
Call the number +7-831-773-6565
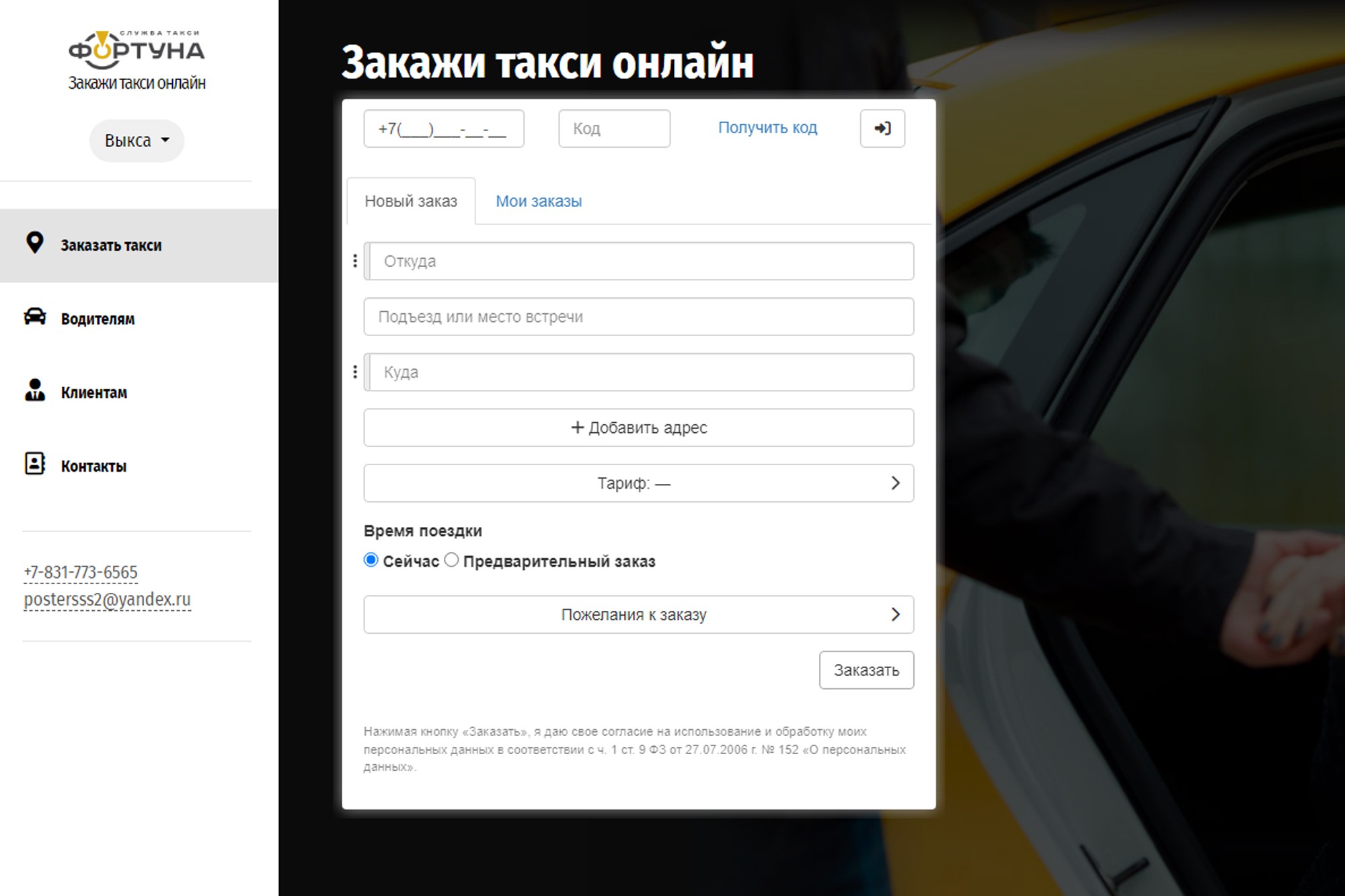coord(81,572)
